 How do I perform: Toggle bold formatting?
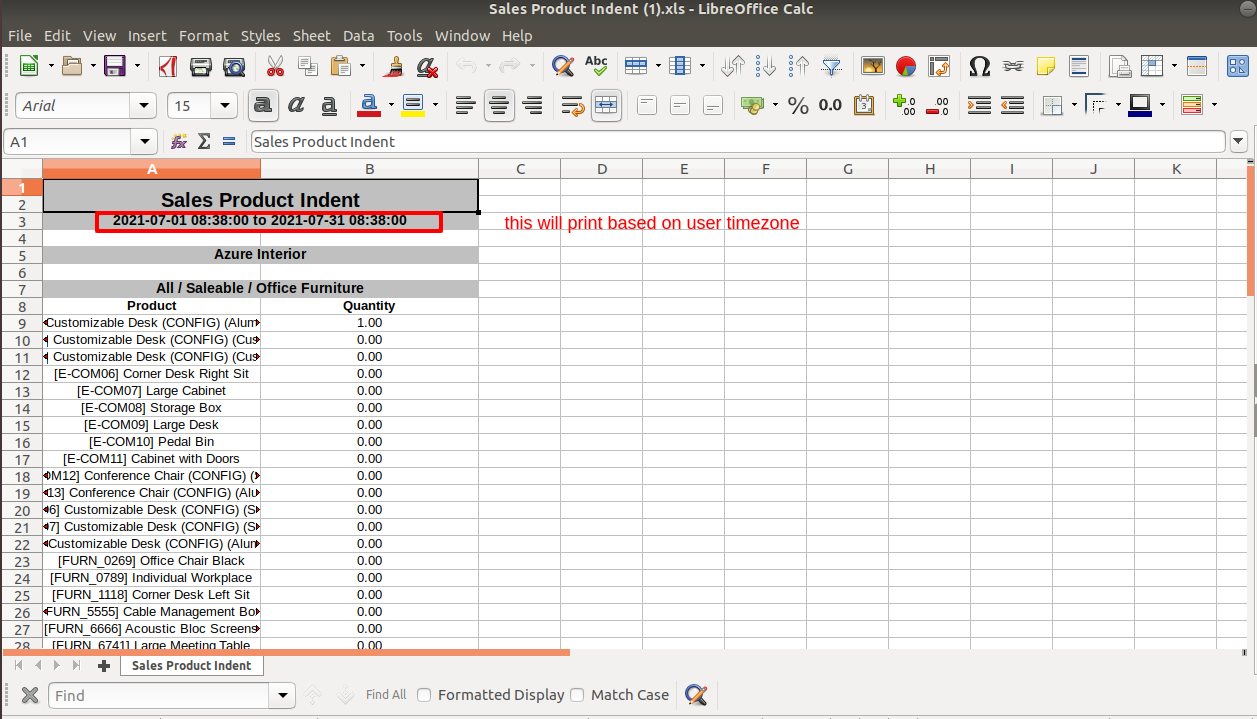click(x=263, y=105)
